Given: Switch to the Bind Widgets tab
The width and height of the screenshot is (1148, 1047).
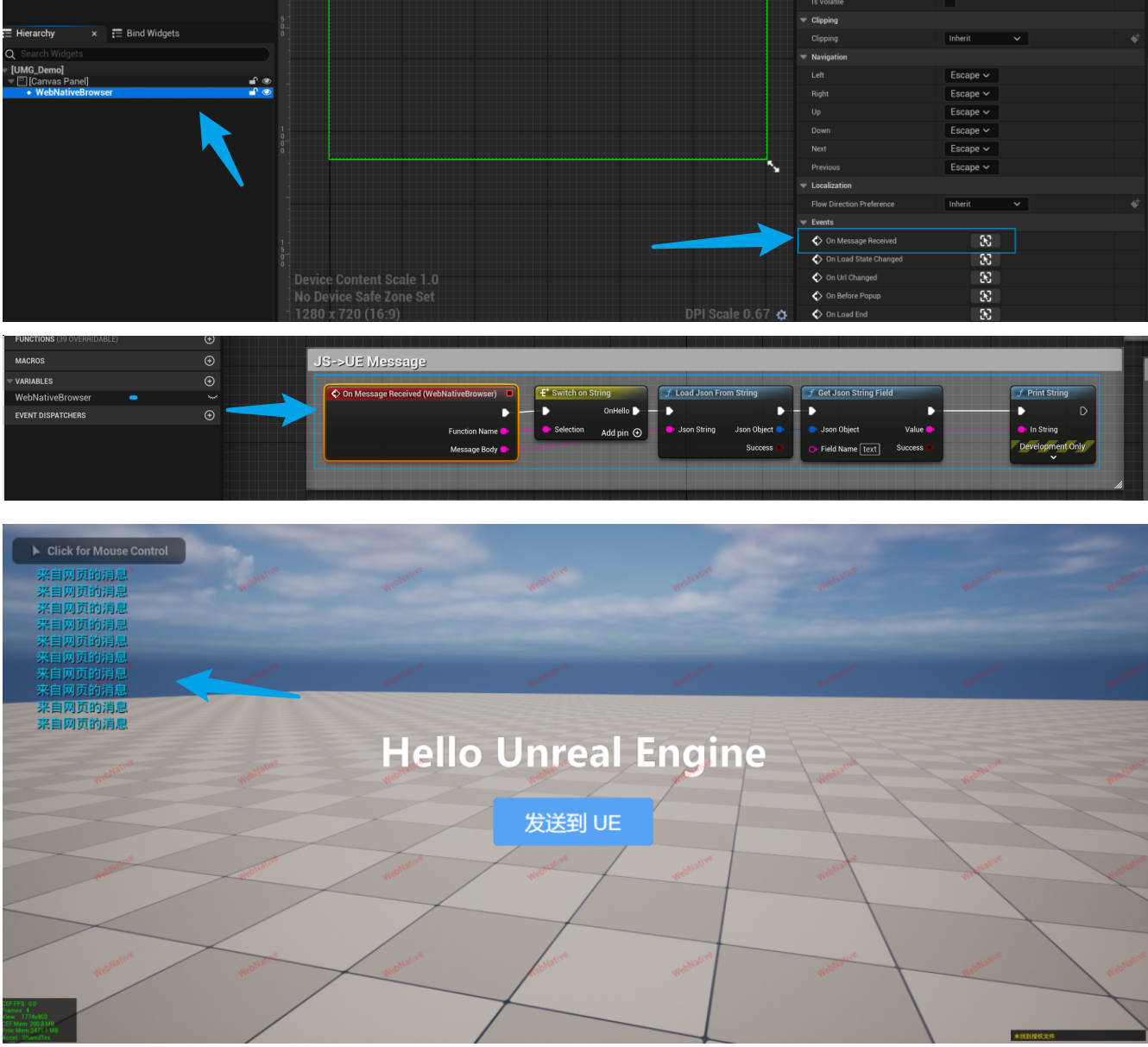Looking at the screenshot, I should coord(146,34).
